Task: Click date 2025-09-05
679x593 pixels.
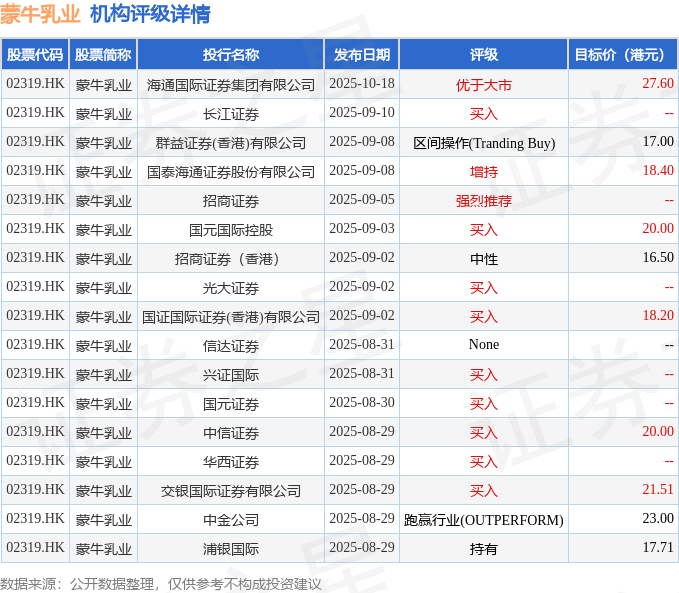Action: pyautogui.click(x=362, y=199)
